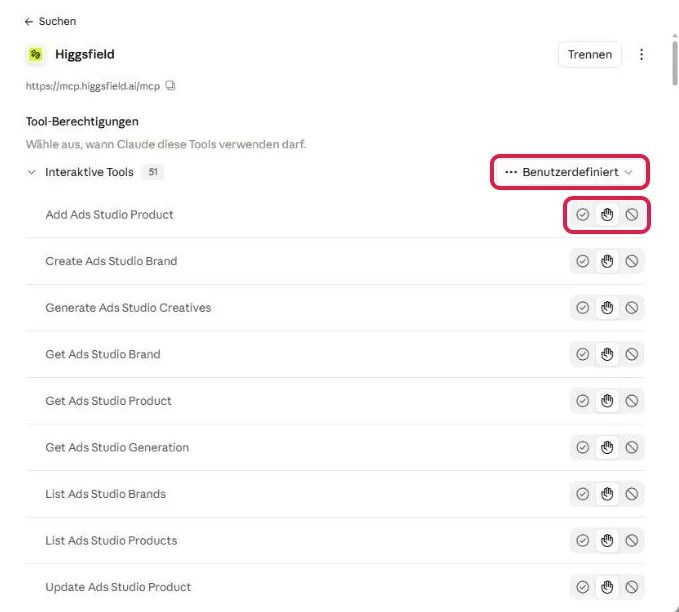This screenshot has width=679, height=612.
Task: Require approval for Get Ads Studio Product
Action: (x=607, y=401)
